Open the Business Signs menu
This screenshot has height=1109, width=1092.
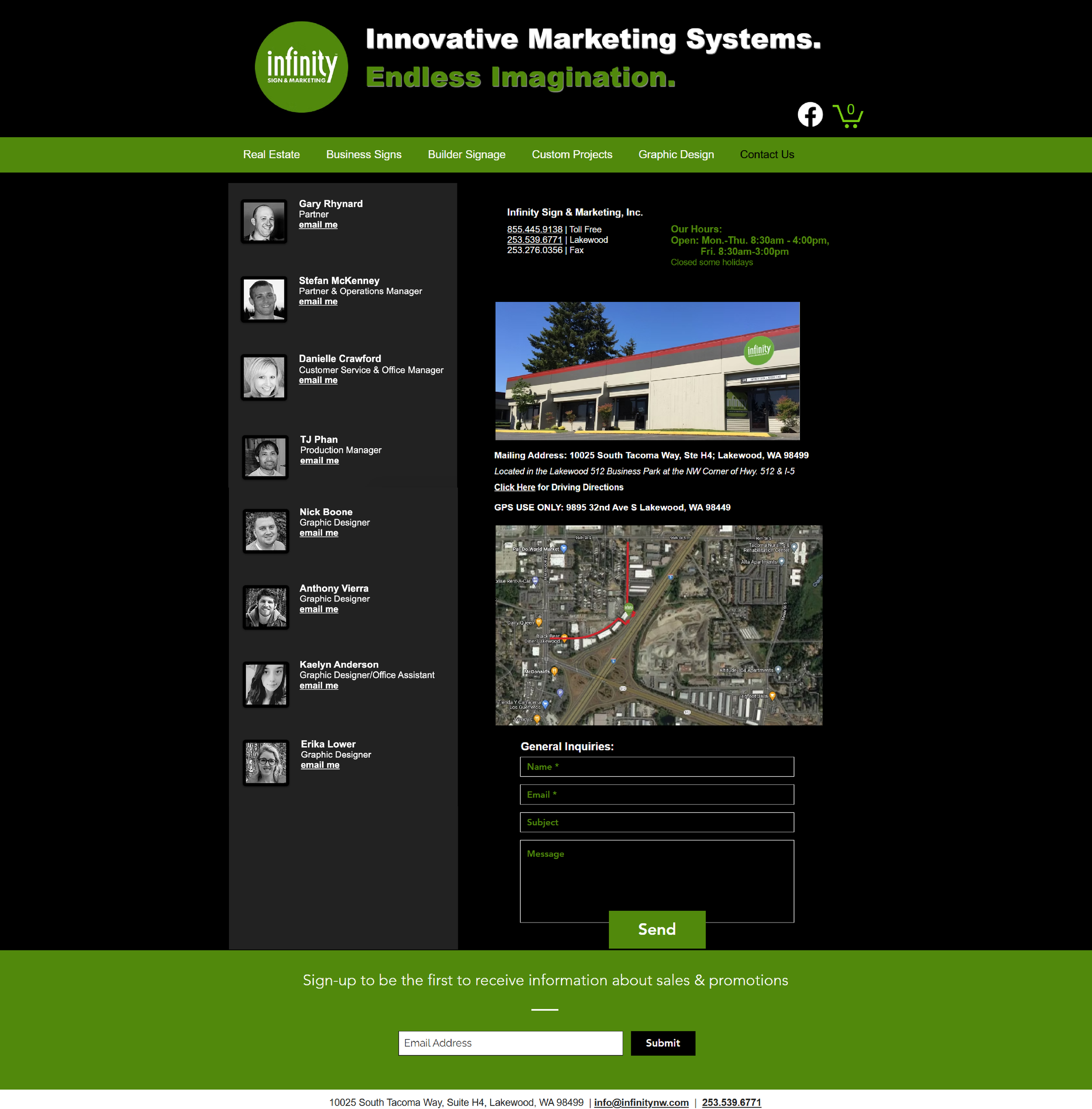[x=363, y=155]
